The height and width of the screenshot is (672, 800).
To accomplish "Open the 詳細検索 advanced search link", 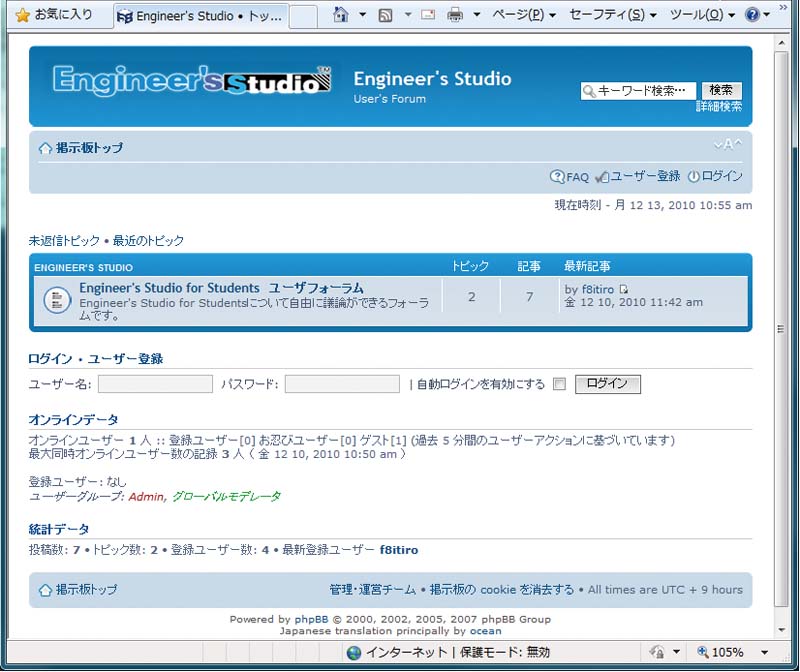I will (x=719, y=107).
